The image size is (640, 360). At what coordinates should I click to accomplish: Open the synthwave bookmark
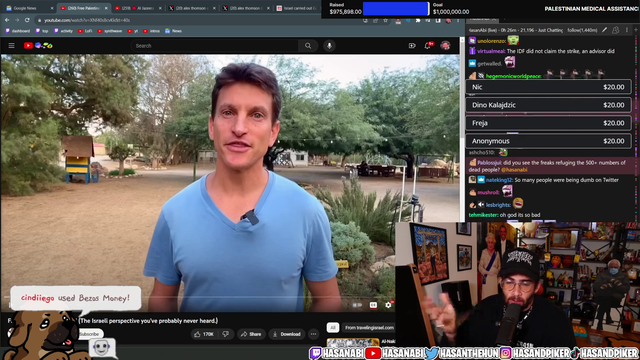coord(110,31)
